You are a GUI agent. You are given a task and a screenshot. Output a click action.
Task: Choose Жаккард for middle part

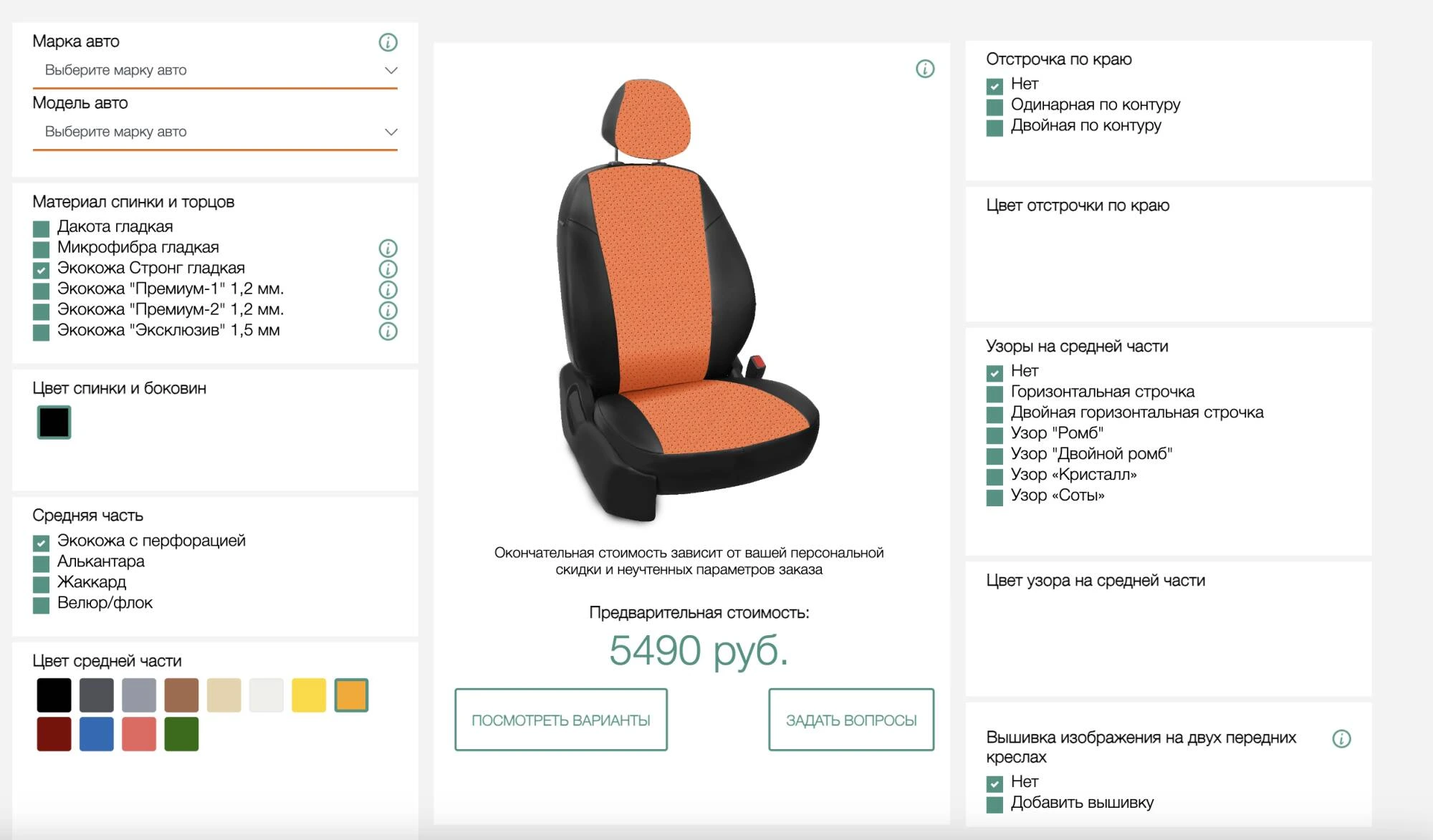[41, 585]
